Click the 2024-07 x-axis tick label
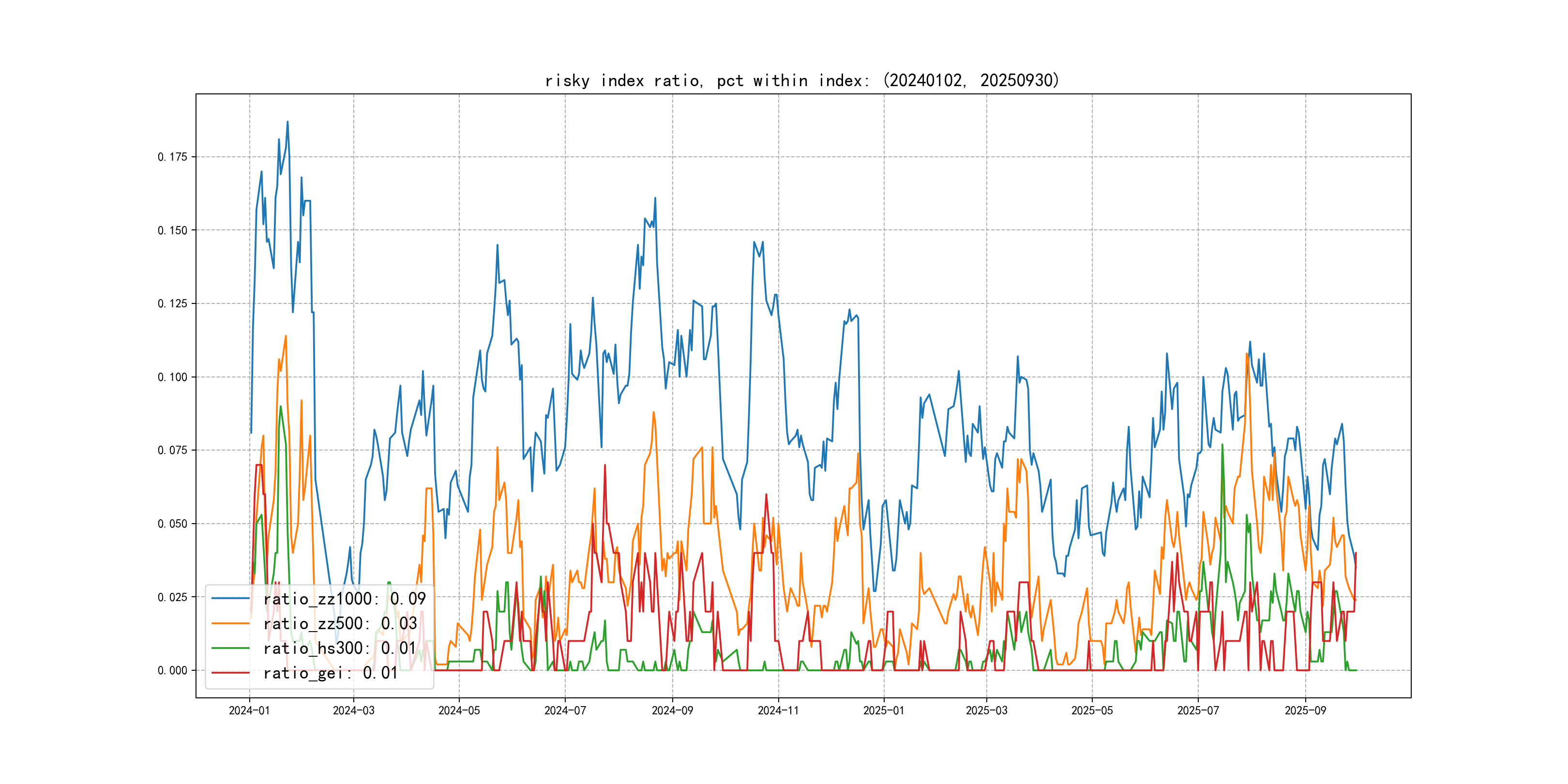This screenshot has height=784, width=1568. click(565, 711)
